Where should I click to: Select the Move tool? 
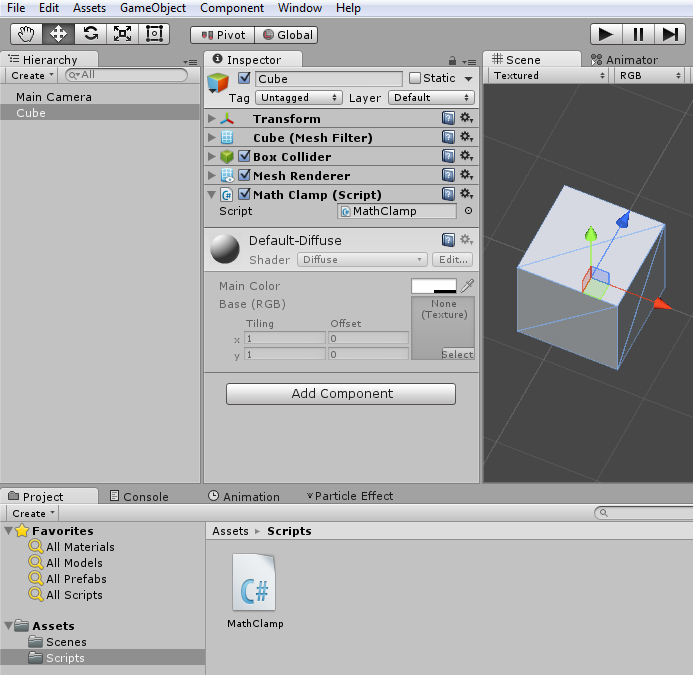[58, 34]
